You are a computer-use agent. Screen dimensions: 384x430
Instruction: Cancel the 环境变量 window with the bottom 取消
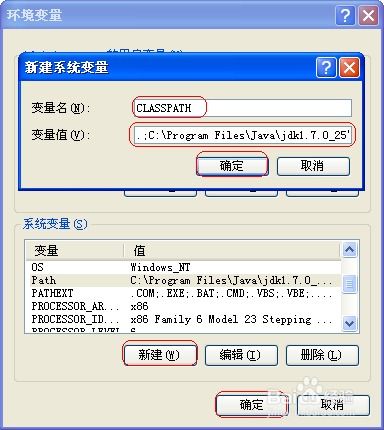point(333,405)
